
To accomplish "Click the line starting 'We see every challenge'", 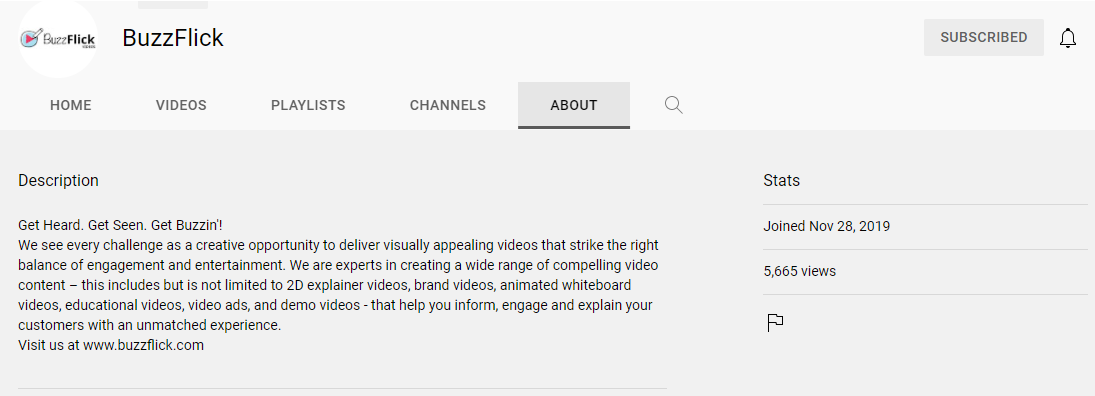I will tap(339, 246).
